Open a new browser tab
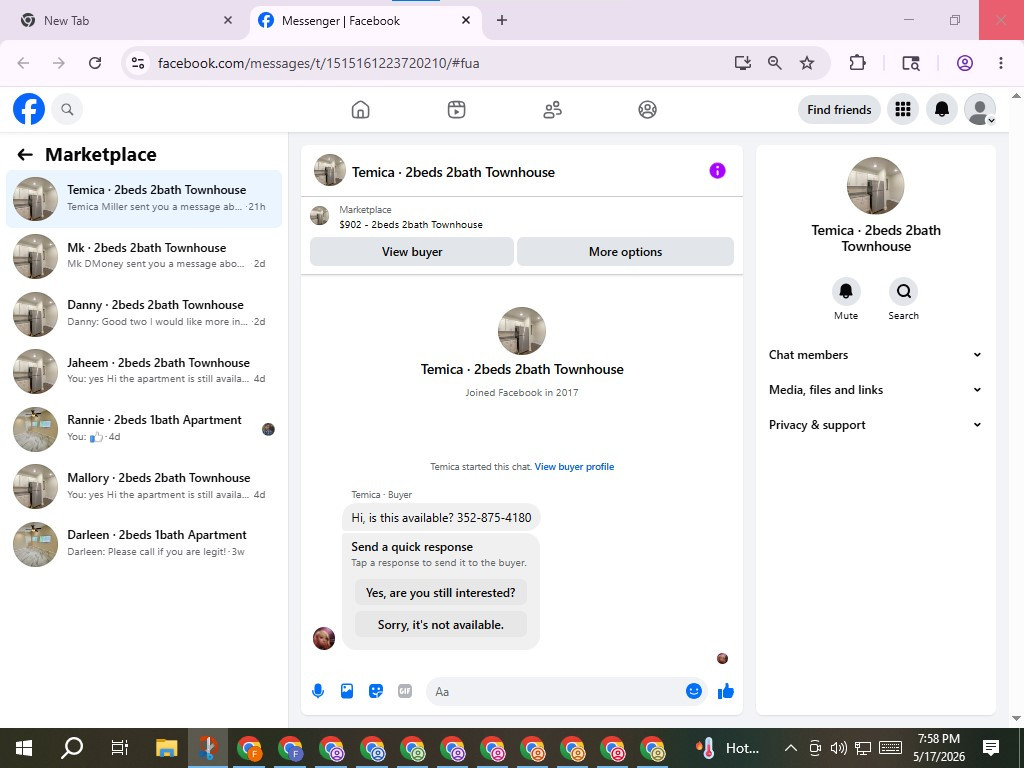This screenshot has height=768, width=1024. (502, 20)
